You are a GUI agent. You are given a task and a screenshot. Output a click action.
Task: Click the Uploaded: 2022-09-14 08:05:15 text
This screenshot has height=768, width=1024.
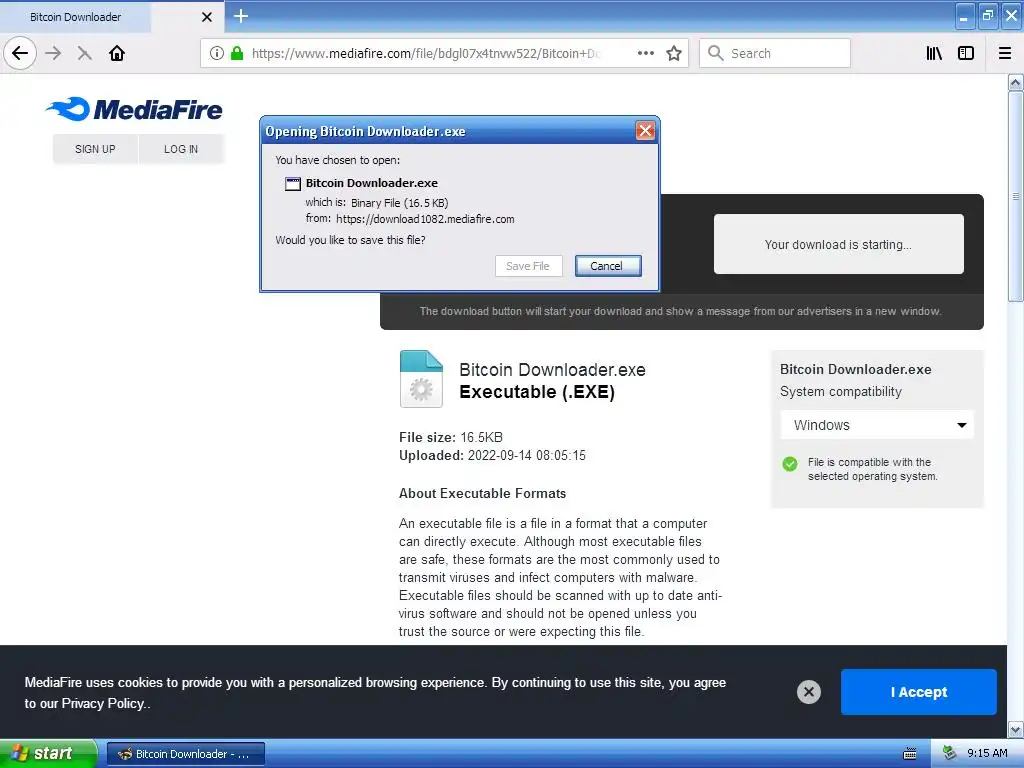[492, 455]
